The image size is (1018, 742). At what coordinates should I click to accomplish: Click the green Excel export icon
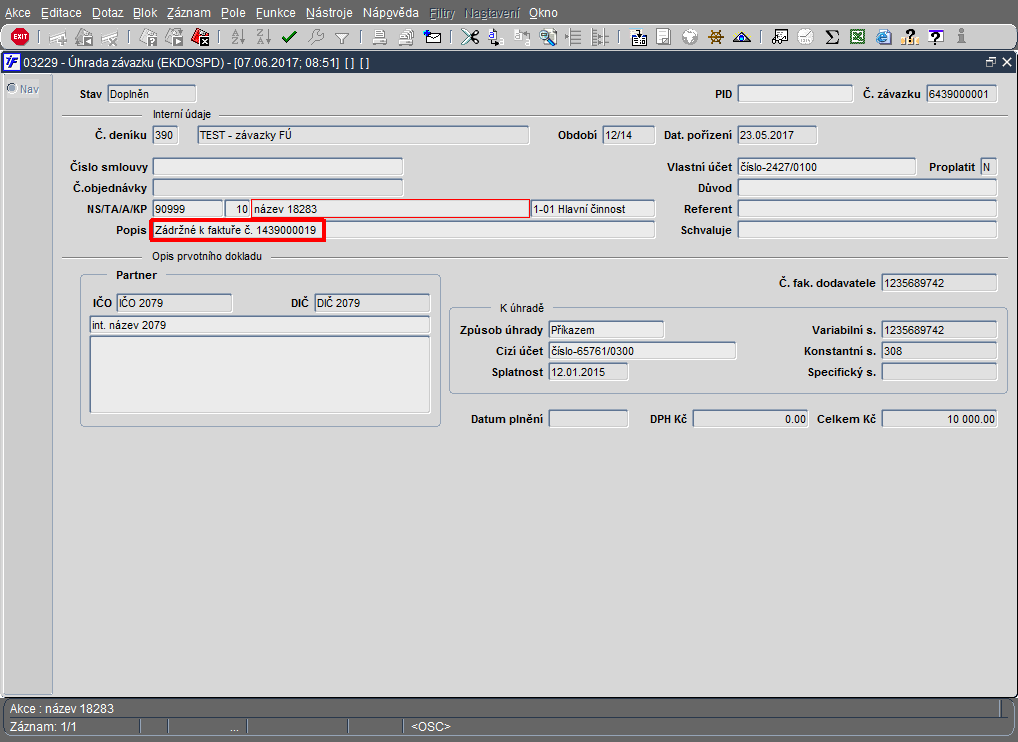(x=857, y=38)
